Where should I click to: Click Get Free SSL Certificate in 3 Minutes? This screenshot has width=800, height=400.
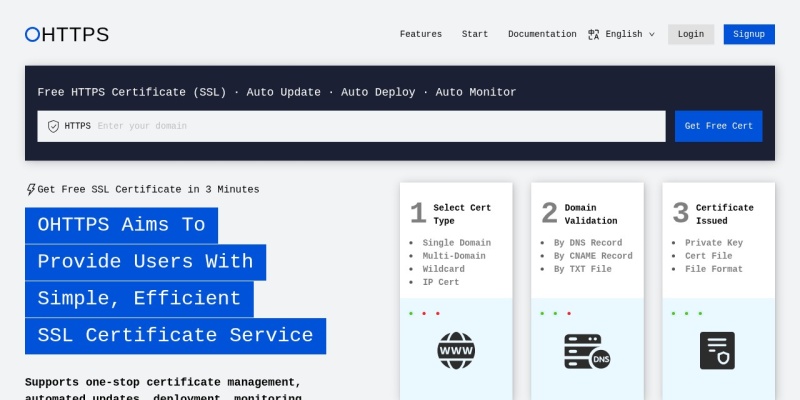(x=148, y=189)
